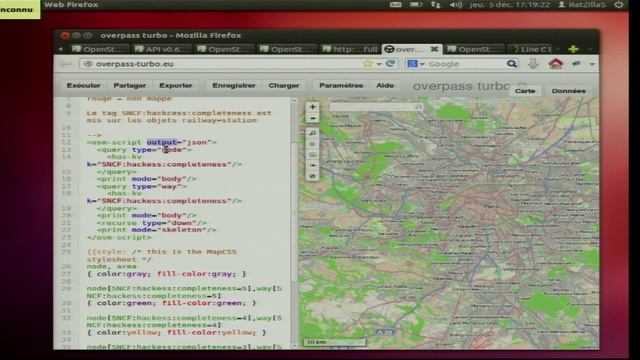Click the Google search magnifier icon
This screenshot has width=640, height=360.
point(511,64)
